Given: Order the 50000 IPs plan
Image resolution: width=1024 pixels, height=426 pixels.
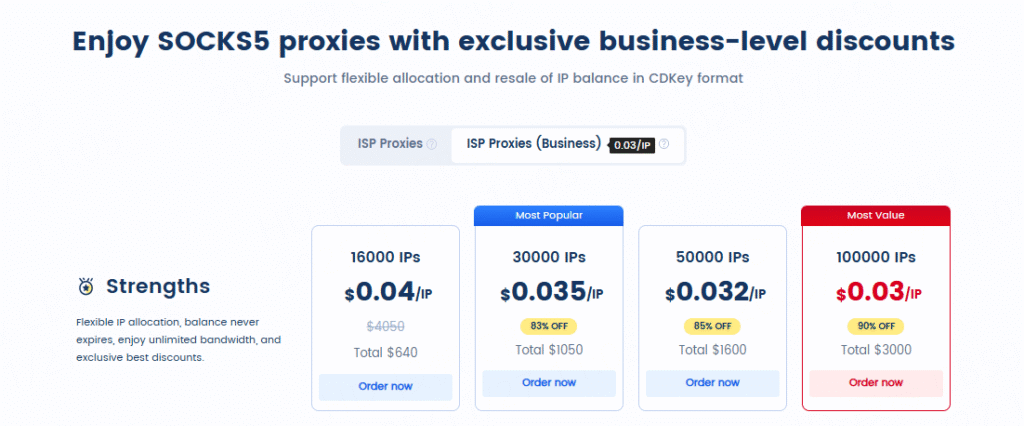Looking at the screenshot, I should (712, 383).
